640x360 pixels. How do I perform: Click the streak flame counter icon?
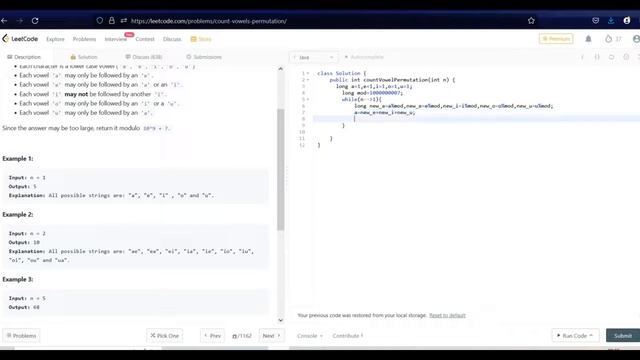[609, 39]
